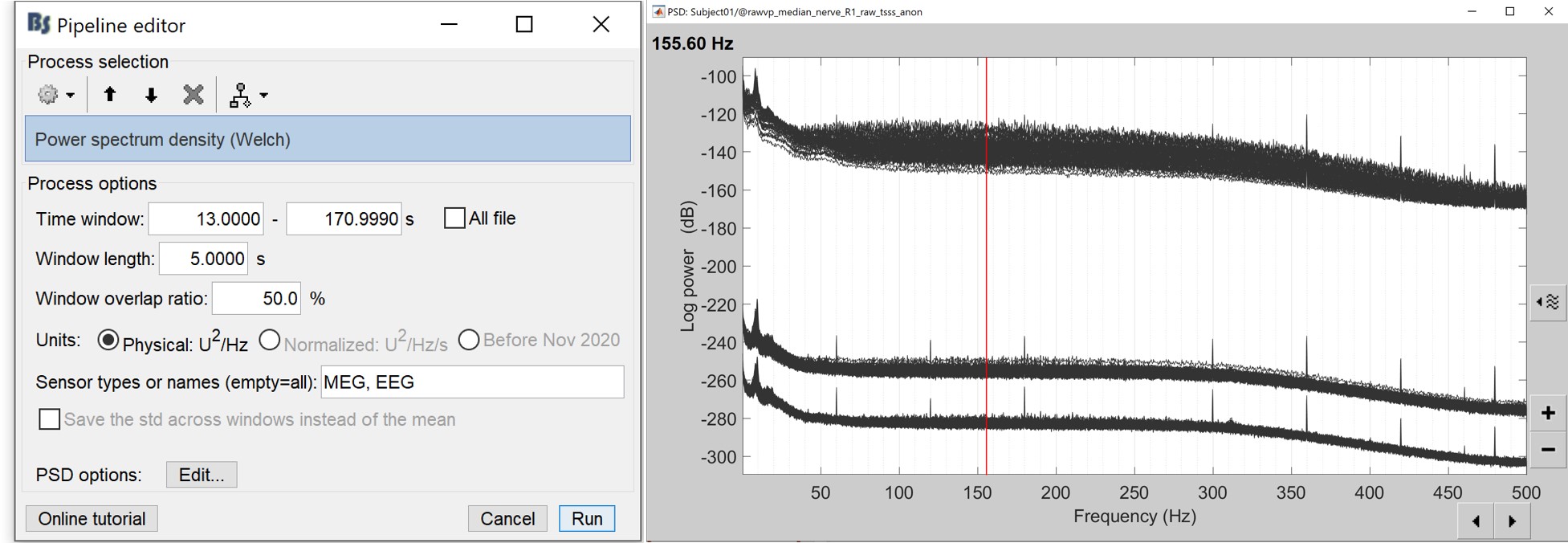
Task: Zoom out with the minus icon
Action: [x=1547, y=450]
